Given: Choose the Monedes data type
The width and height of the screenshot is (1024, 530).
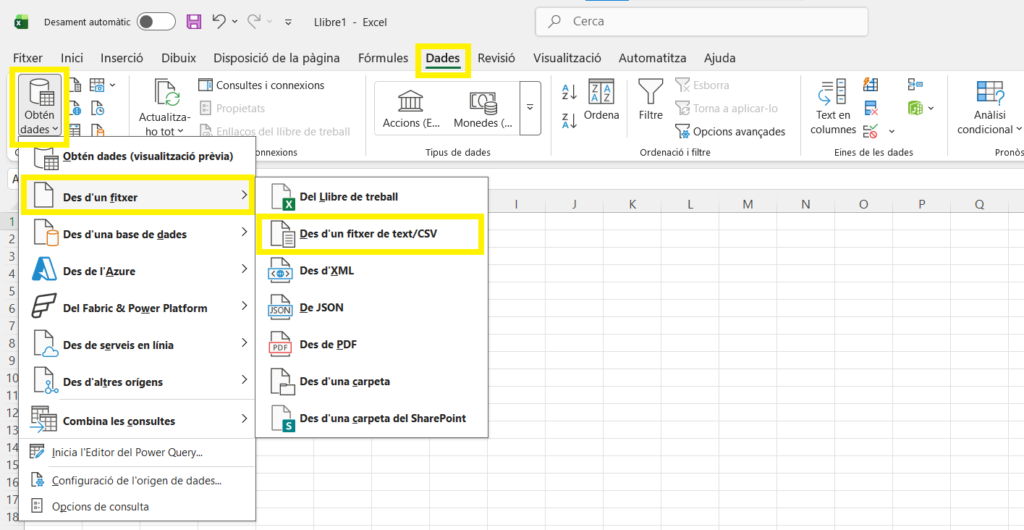Looking at the screenshot, I should [483, 109].
